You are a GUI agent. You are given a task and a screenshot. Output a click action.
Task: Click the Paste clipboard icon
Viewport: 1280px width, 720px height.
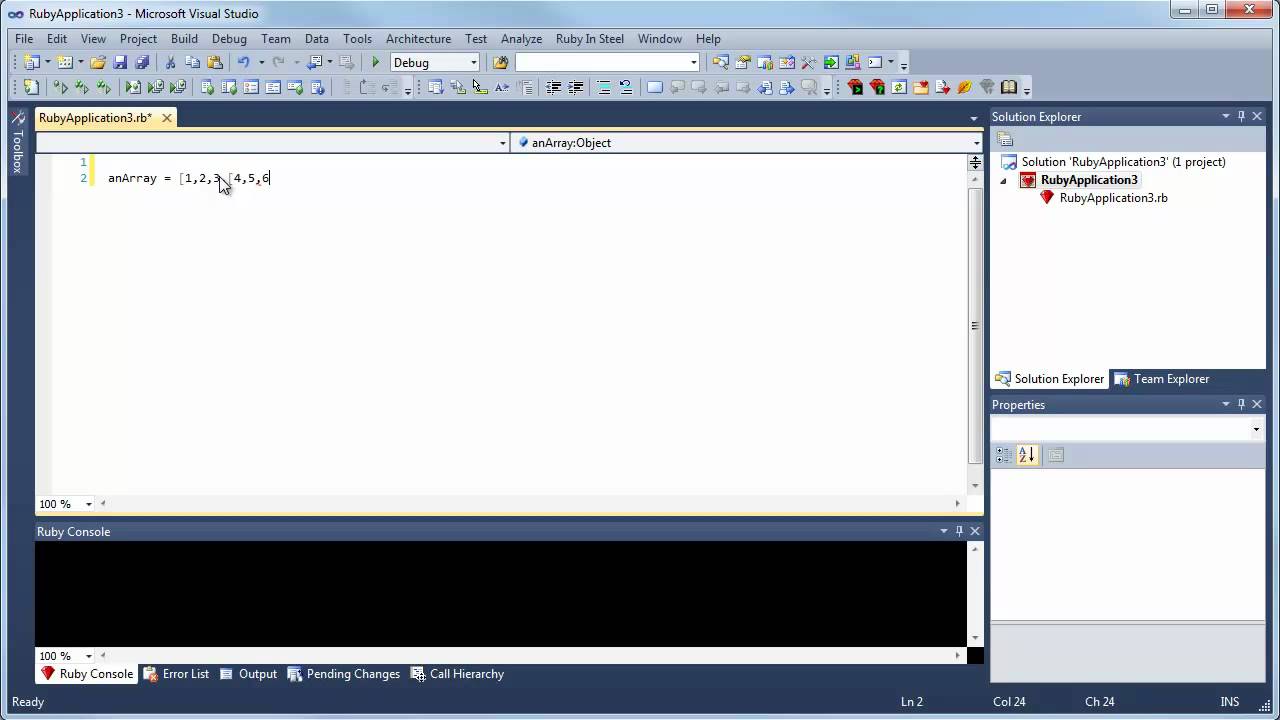pyautogui.click(x=214, y=62)
